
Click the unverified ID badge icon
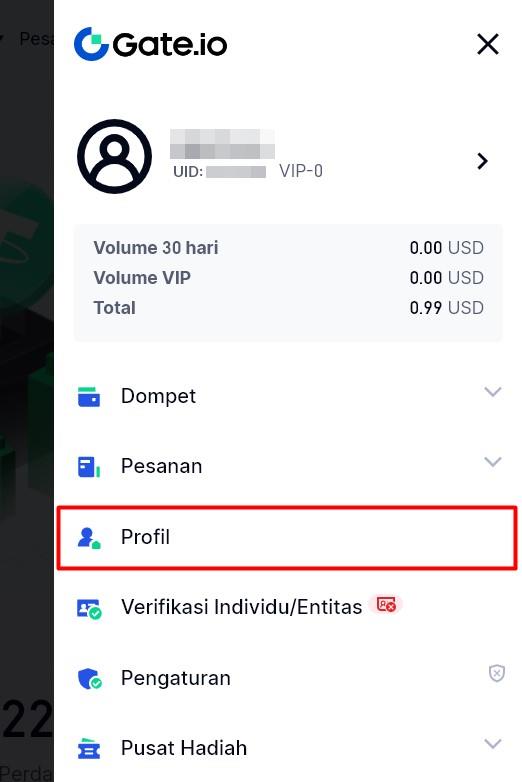click(386, 604)
